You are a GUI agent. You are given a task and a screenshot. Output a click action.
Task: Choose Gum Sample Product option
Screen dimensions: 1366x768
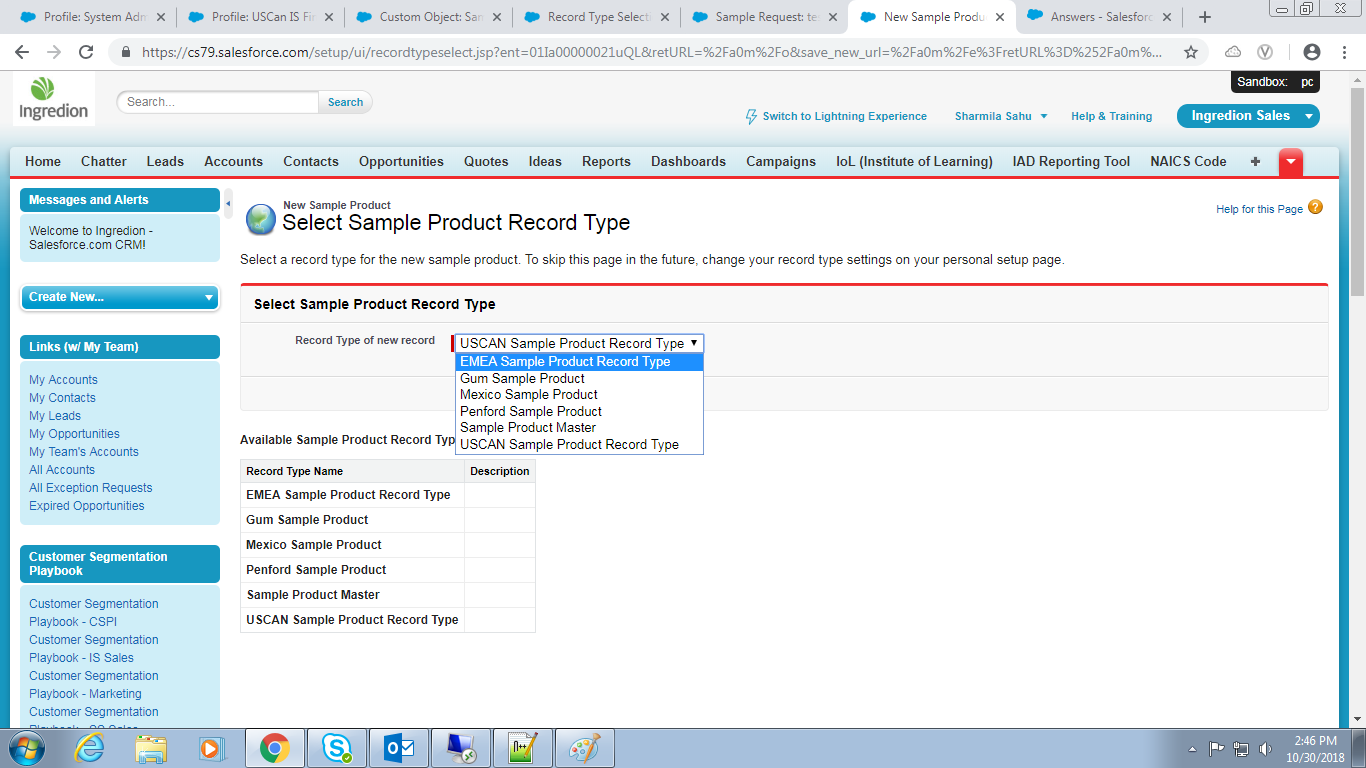(579, 378)
